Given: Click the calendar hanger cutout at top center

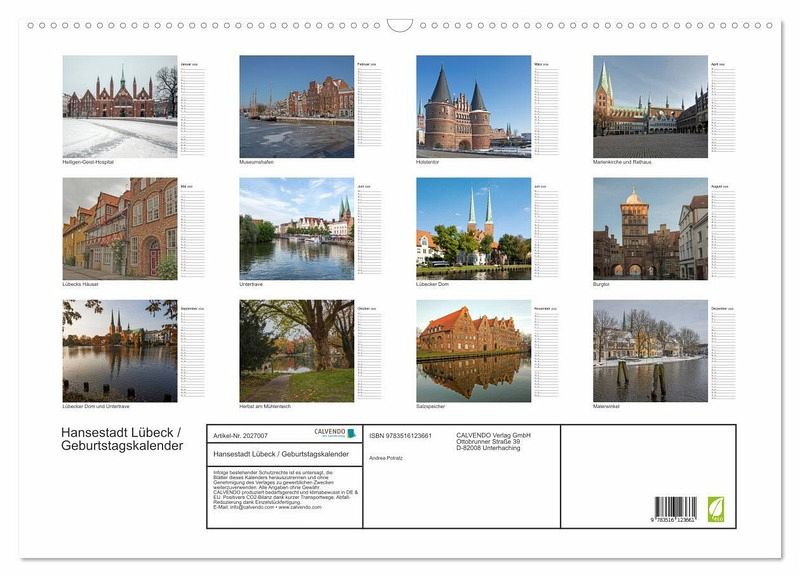Looking at the screenshot, I should [399, 25].
